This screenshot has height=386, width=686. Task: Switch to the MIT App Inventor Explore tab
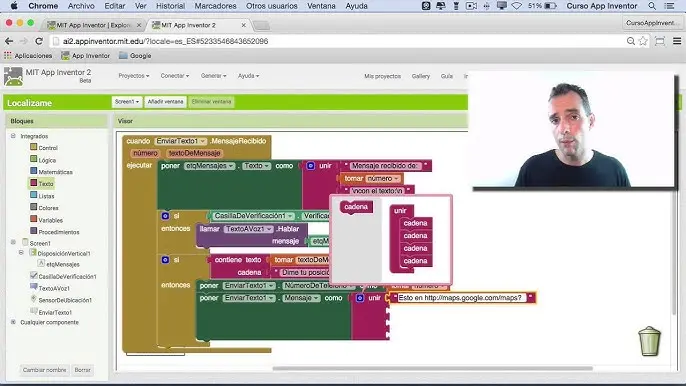pyautogui.click(x=94, y=25)
